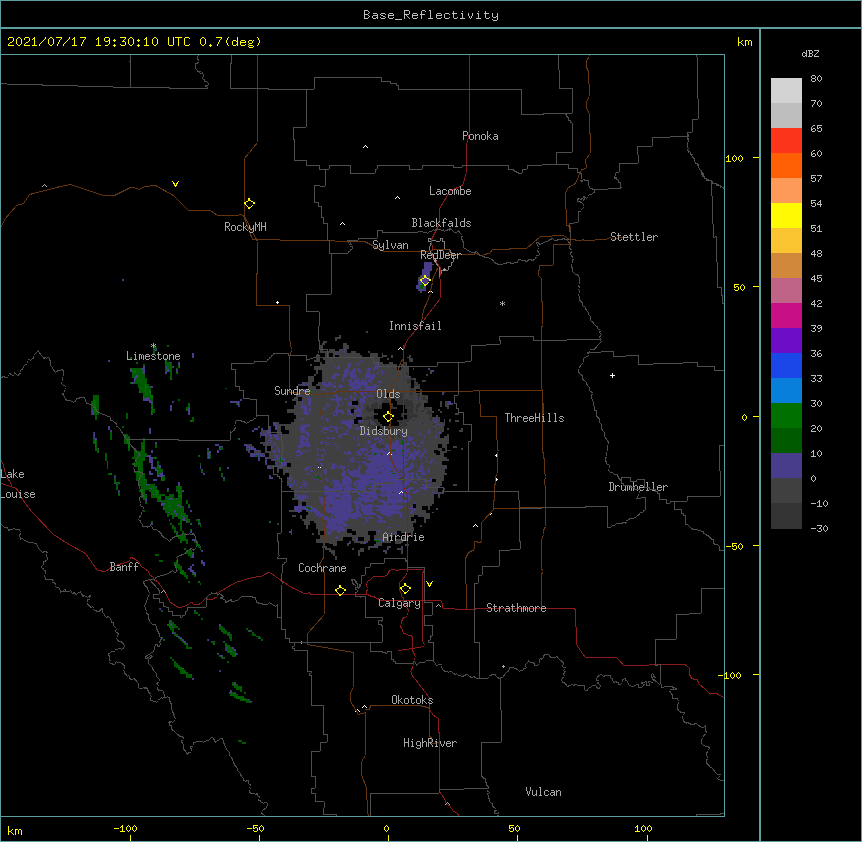This screenshot has height=842, width=862.
Task: Click the RockyMH map label
Action: (245, 227)
